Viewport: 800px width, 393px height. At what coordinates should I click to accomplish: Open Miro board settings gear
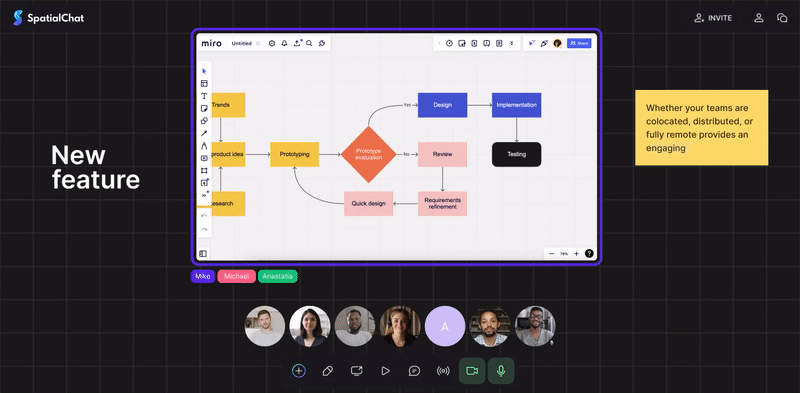tap(272, 43)
